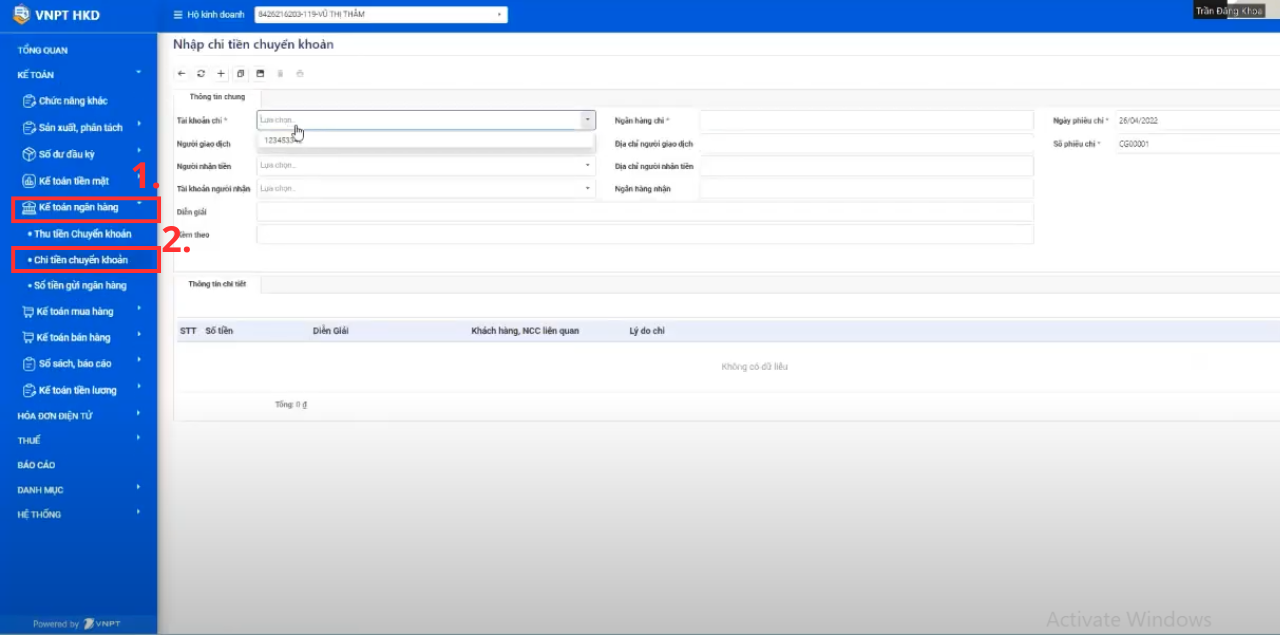
Task: Switch to the Thông tin chi tiết tab
Action: coord(217,284)
